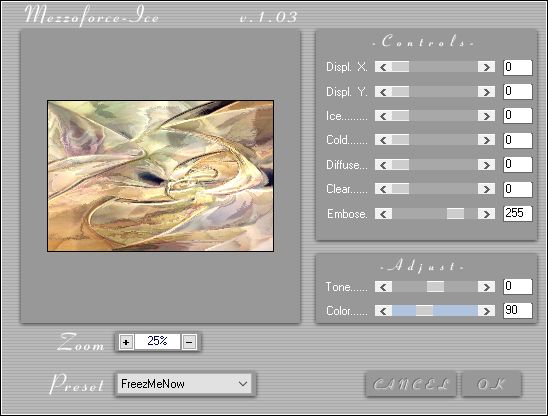Image resolution: width=548 pixels, height=416 pixels.
Task: Click the Displ. Y left arrow
Action: (383, 92)
